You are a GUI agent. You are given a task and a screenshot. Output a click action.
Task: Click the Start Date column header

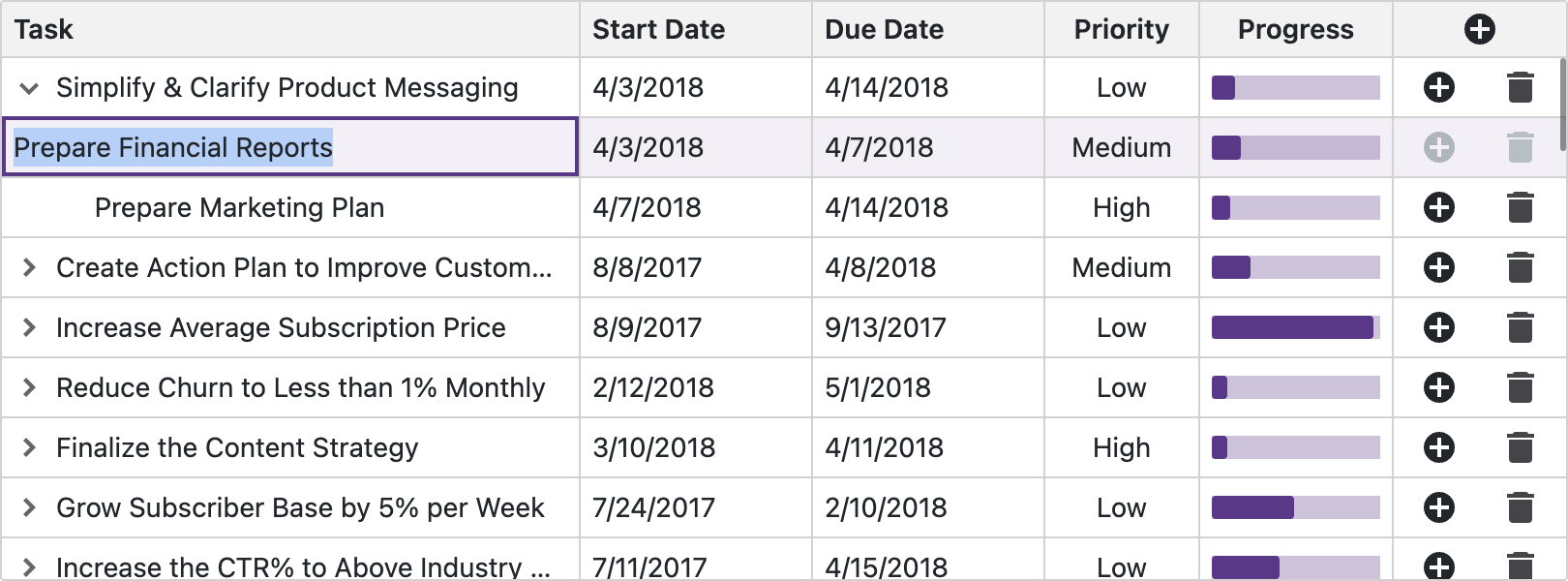(x=657, y=29)
